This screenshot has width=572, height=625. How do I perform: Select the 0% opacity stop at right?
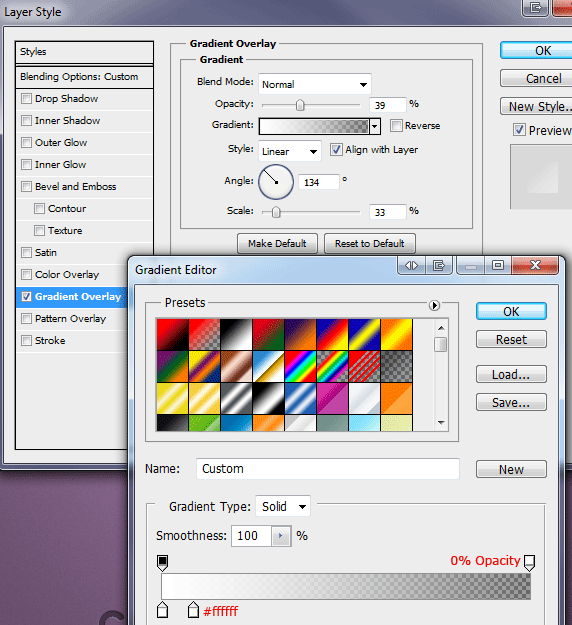[x=529, y=563]
